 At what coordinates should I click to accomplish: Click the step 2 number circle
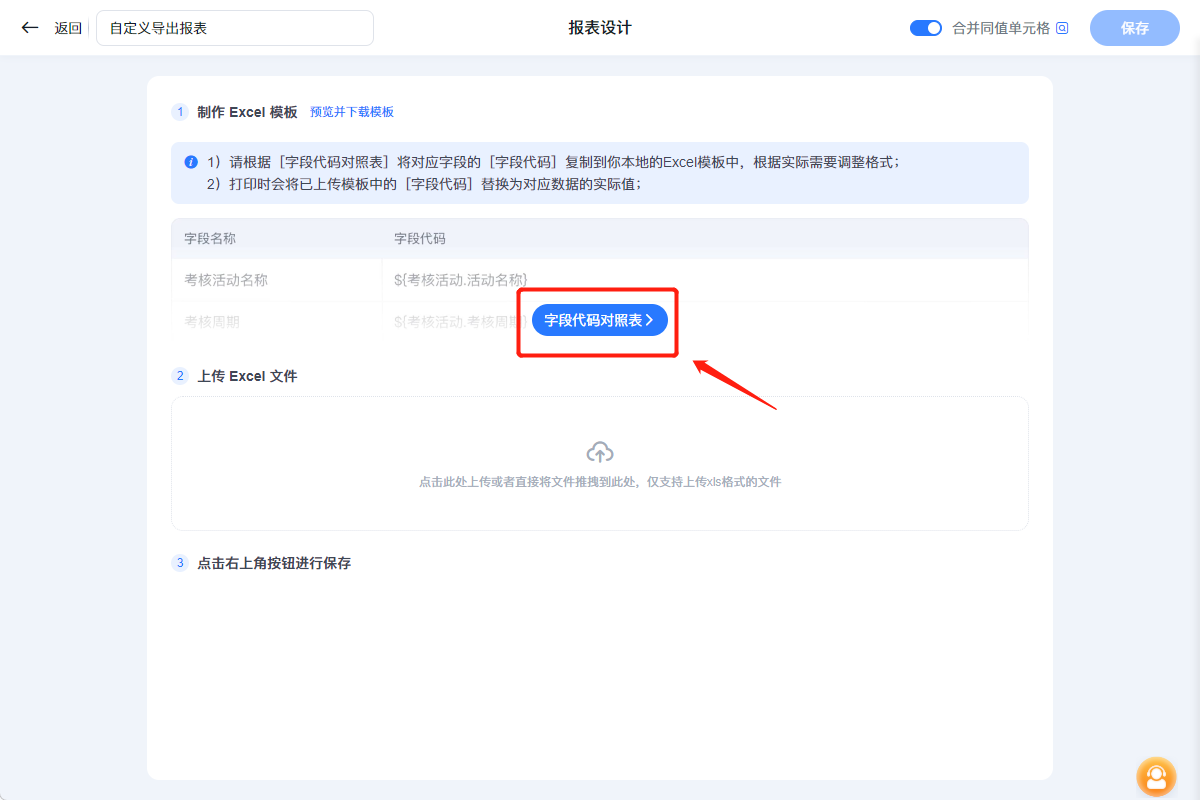coord(180,375)
